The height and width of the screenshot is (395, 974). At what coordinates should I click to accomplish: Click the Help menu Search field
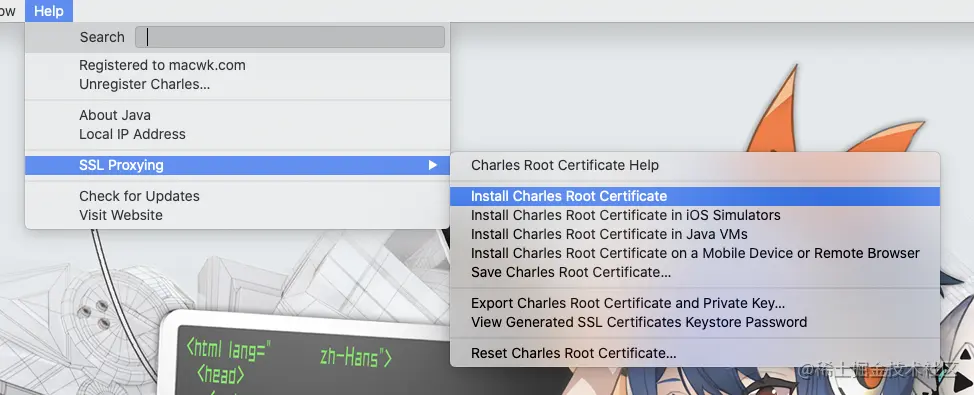pos(289,37)
